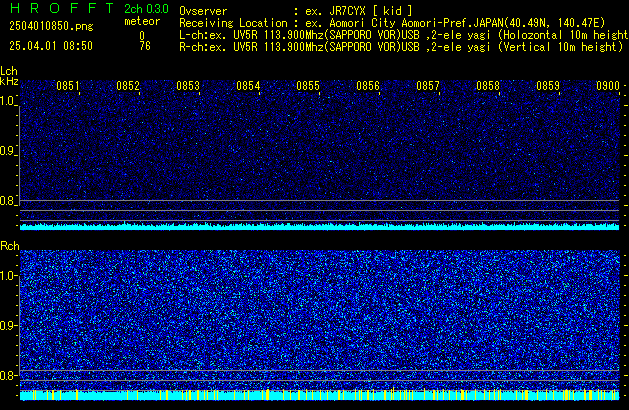This screenshot has height=410, width=629.
Task: Click the L-ch UV5R antenna description line
Action: pyautogui.click(x=404, y=35)
